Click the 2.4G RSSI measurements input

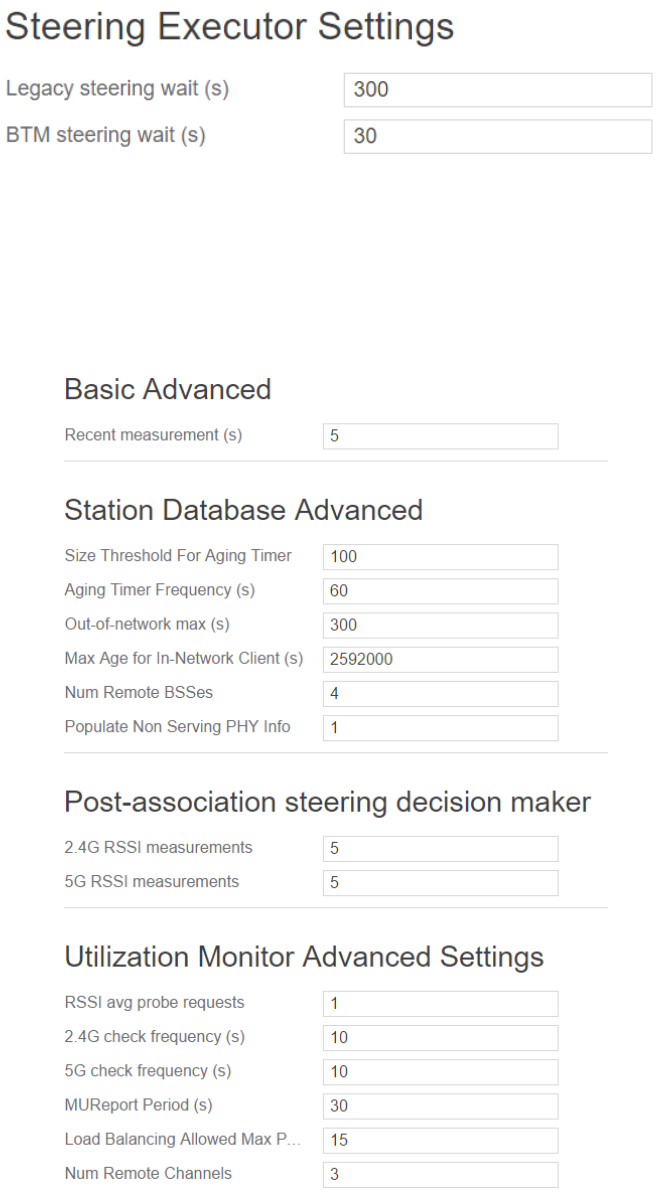[x=440, y=849]
